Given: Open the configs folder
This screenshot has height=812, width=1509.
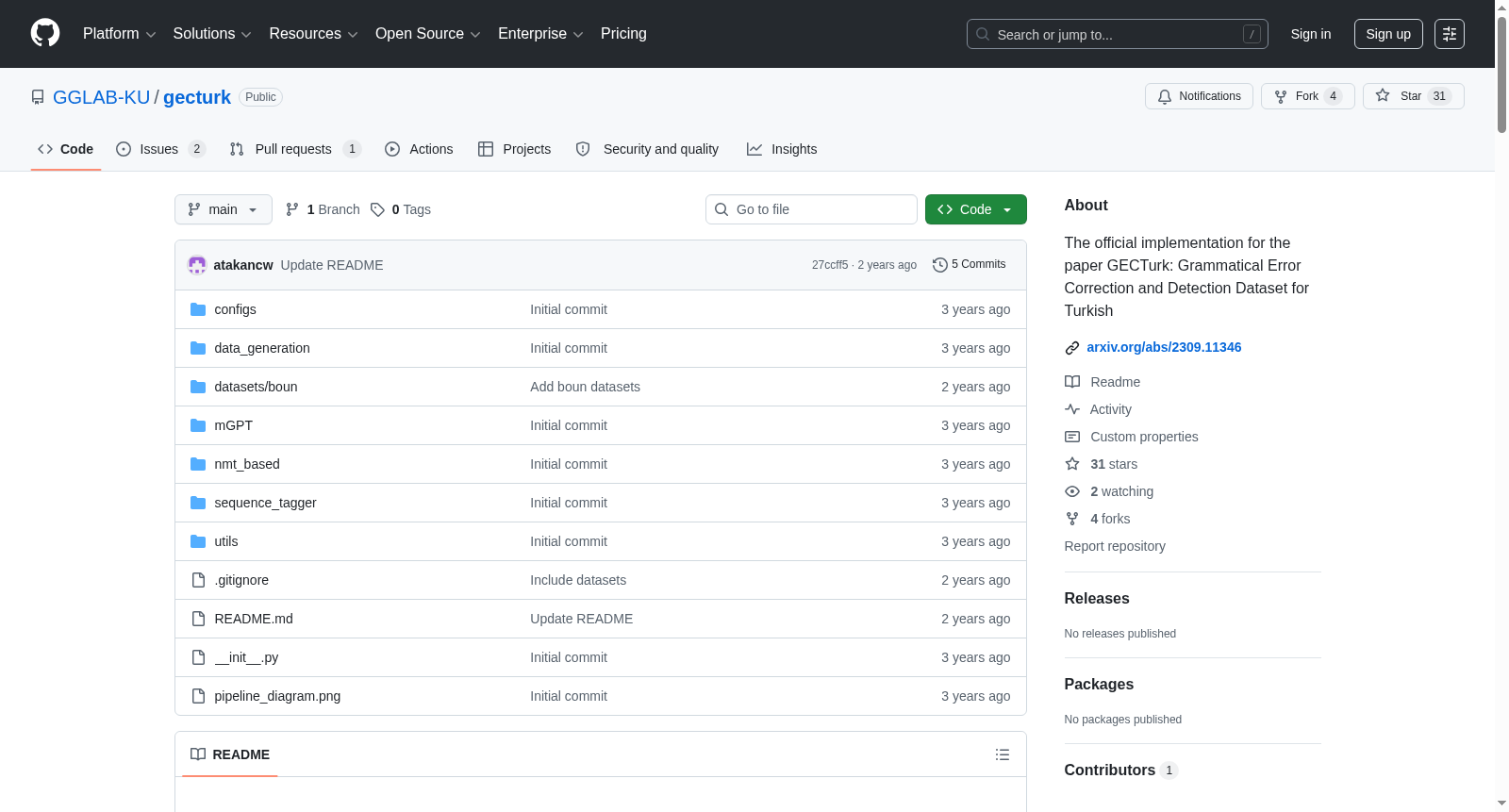Looking at the screenshot, I should pyautogui.click(x=235, y=309).
